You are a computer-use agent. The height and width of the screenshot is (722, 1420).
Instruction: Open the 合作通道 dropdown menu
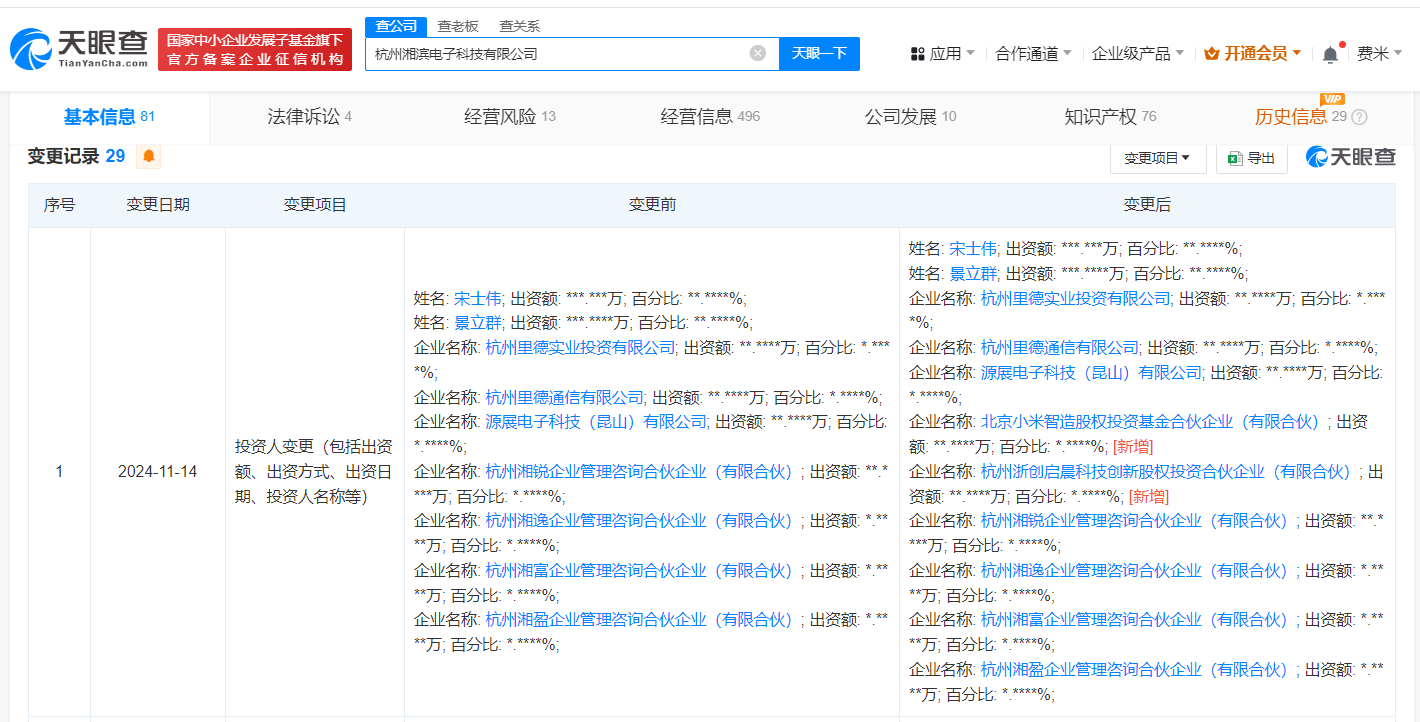(1033, 54)
